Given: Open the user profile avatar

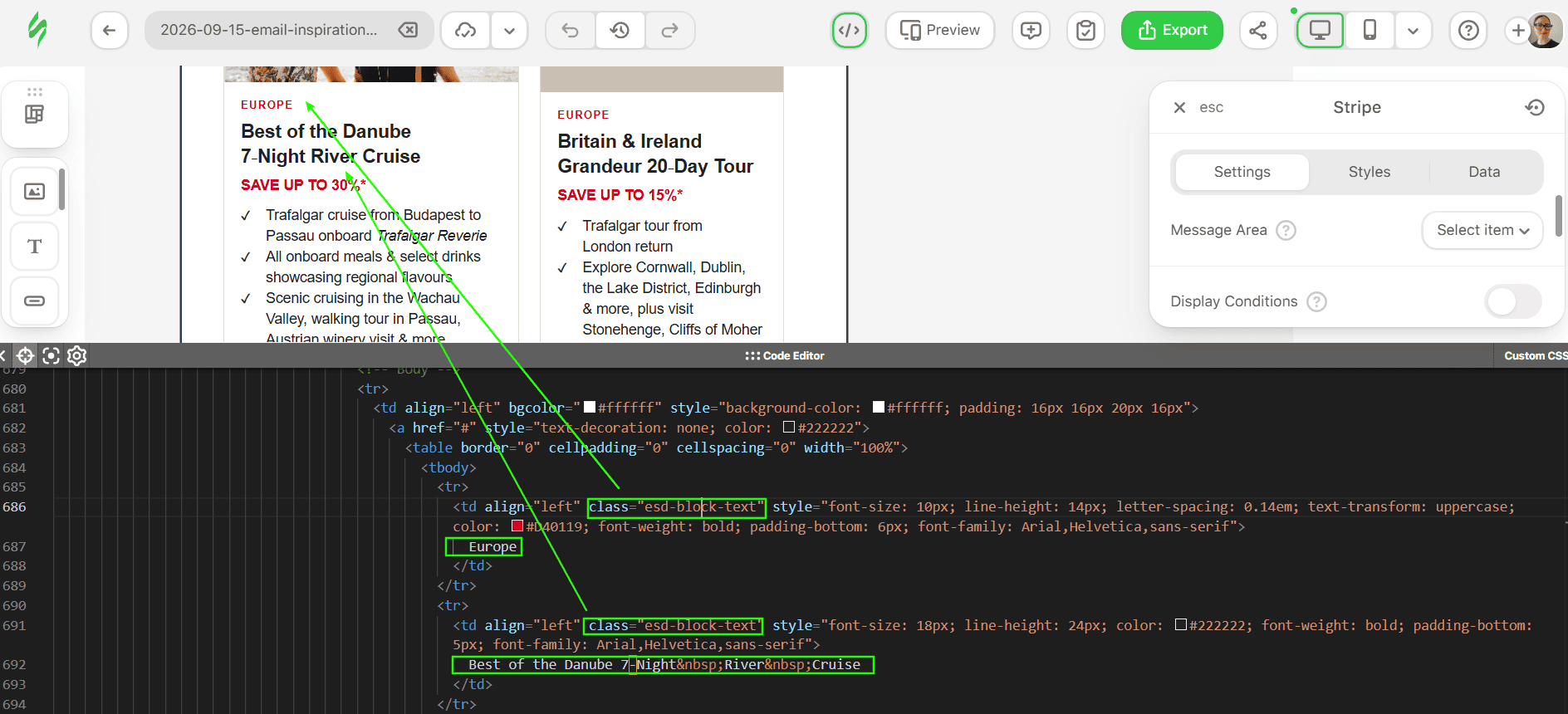Looking at the screenshot, I should (x=1544, y=31).
